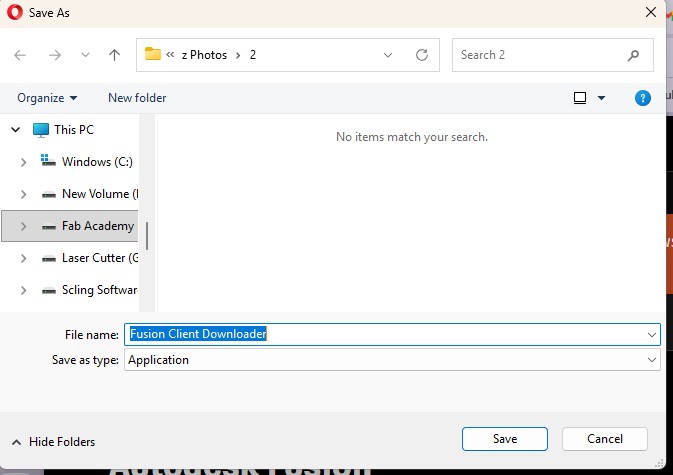Open the address bar history dropdown
Viewport: 673px width, 475px height.
coord(388,55)
